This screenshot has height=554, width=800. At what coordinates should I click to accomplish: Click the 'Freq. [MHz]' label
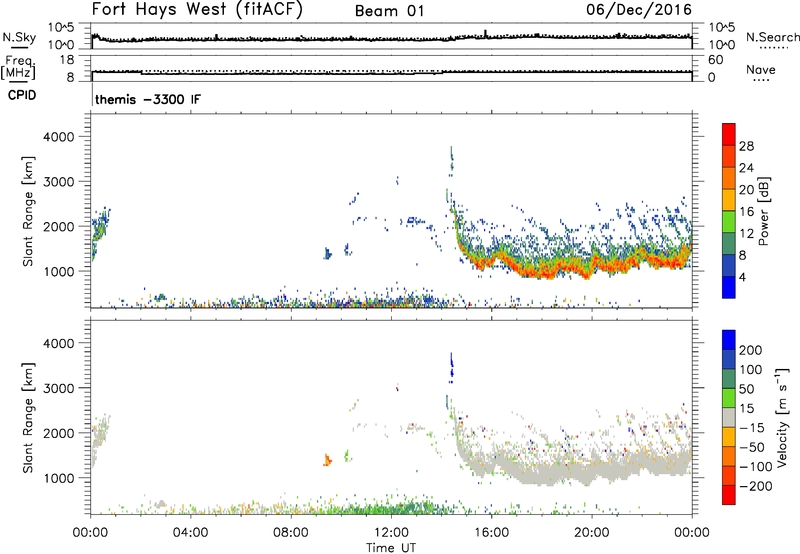pyautogui.click(x=19, y=67)
